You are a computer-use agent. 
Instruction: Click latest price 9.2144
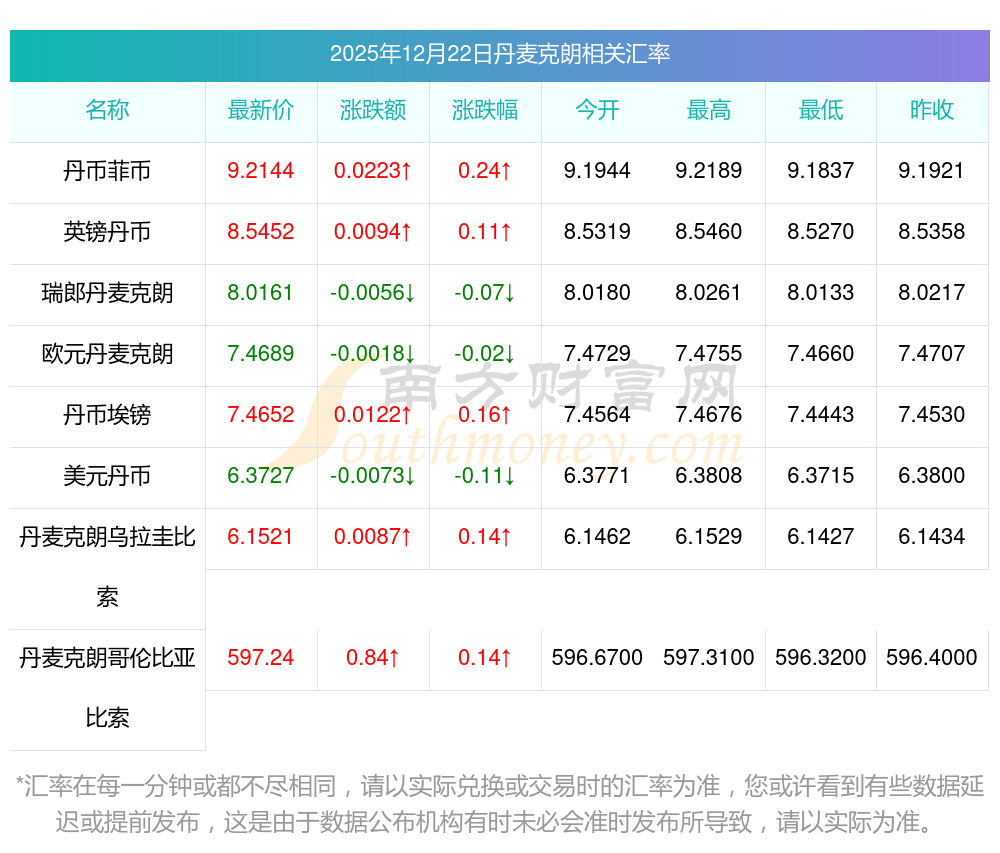coord(261,171)
